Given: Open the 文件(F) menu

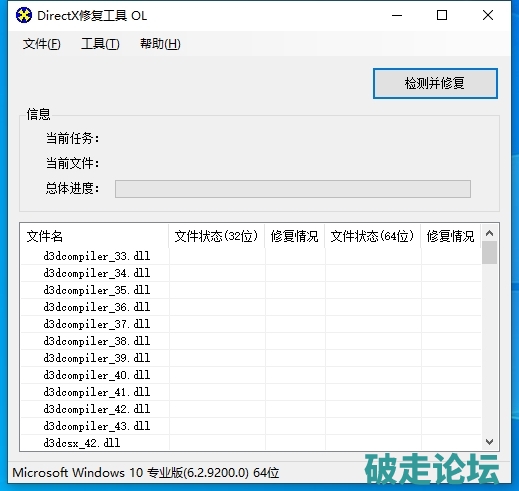Looking at the screenshot, I should point(42,44).
